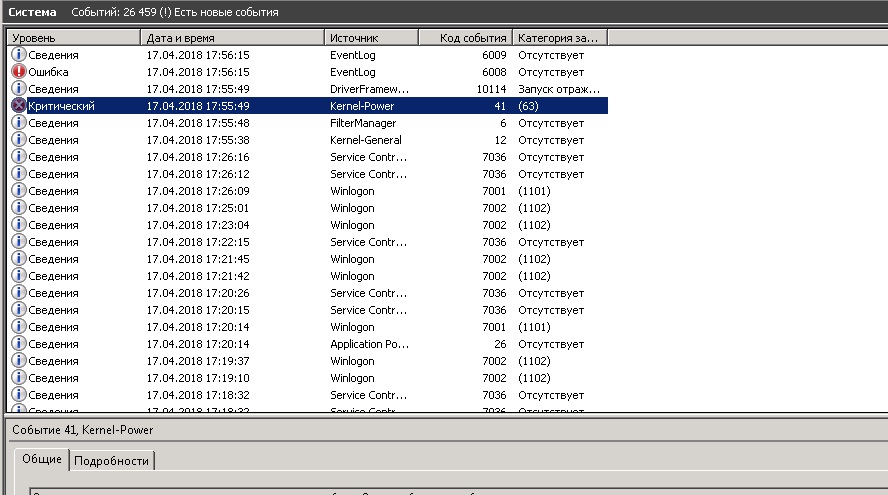Click red error icon for EventLog 6008
This screenshot has width=888, height=495.
pyautogui.click(x=19, y=71)
